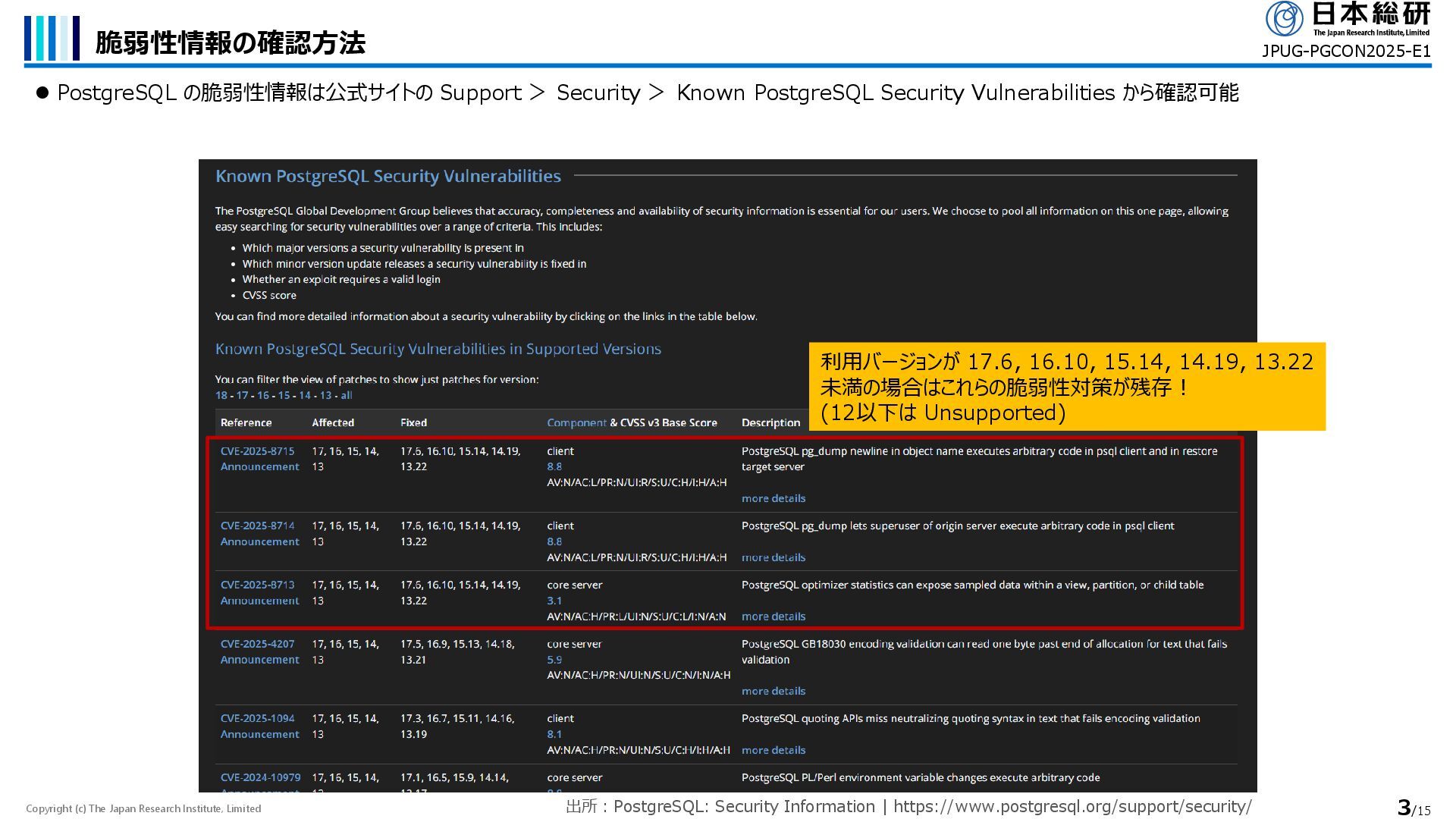Click more details for GB18030 encoding vulnerability
1456x819 pixels.
pyautogui.click(x=773, y=691)
